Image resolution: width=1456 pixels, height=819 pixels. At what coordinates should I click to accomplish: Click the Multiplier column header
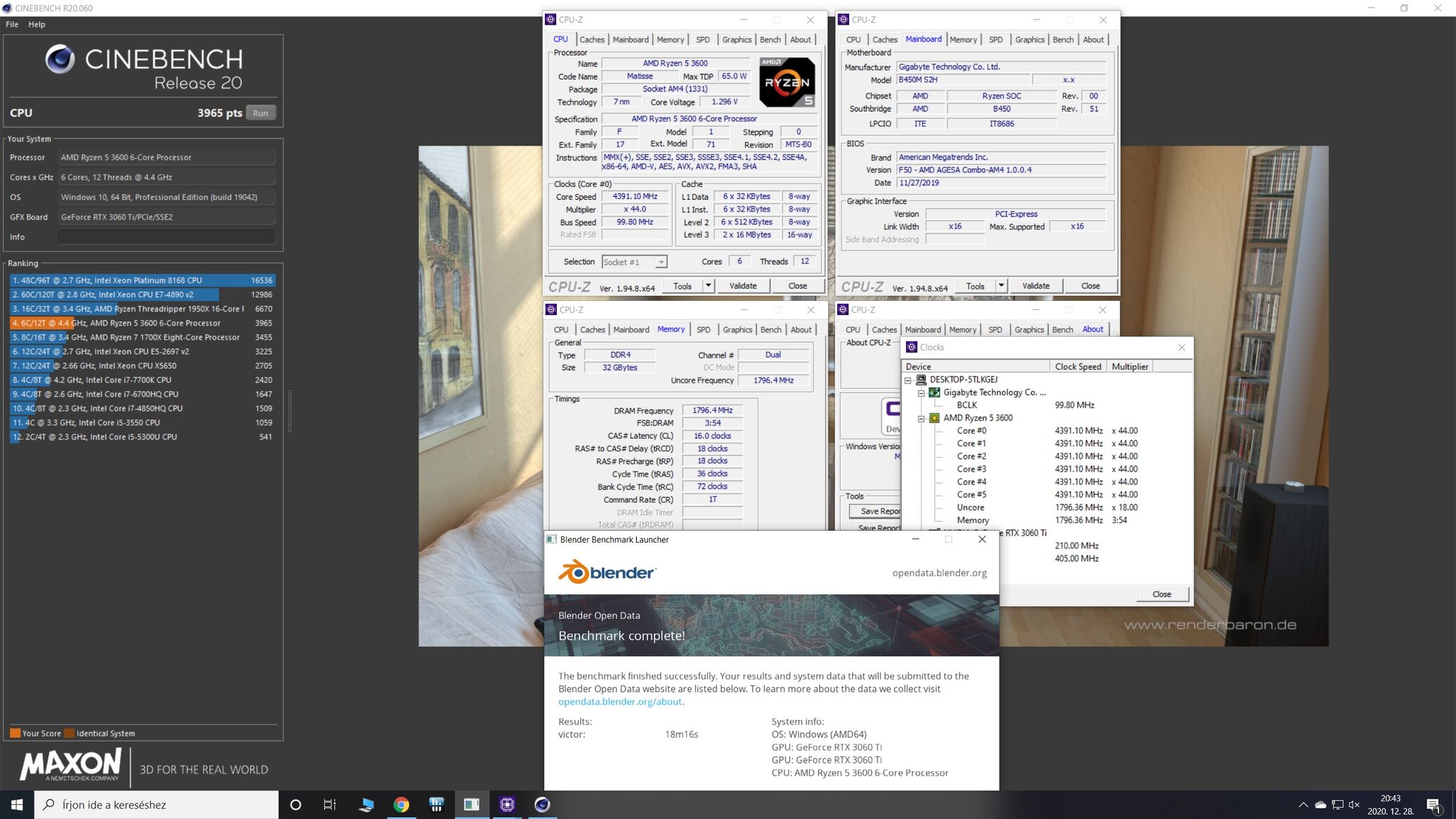click(1130, 366)
